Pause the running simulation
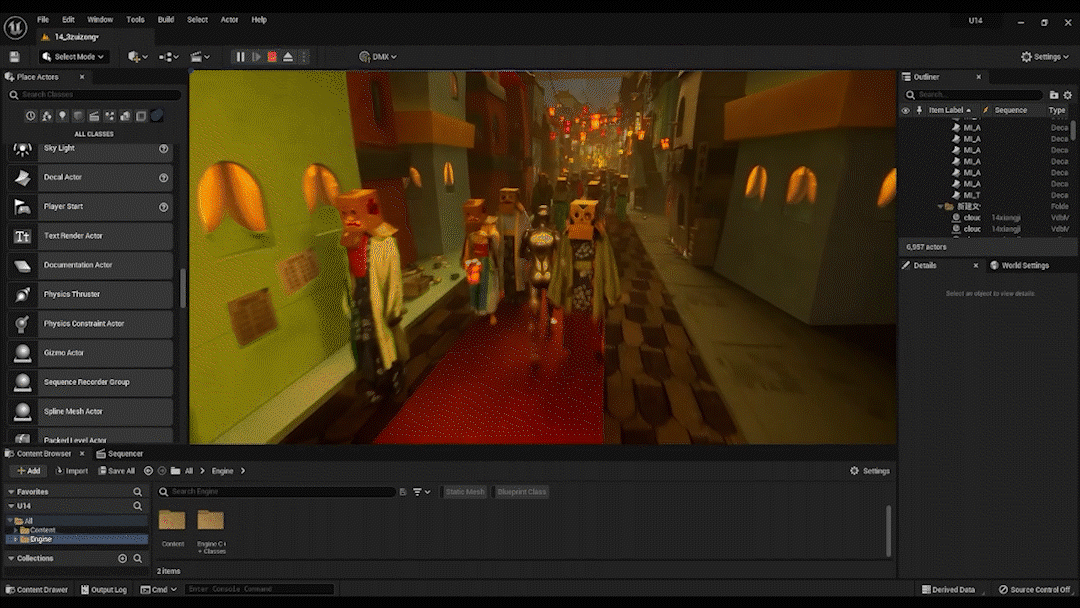The image size is (1080, 608). (240, 57)
